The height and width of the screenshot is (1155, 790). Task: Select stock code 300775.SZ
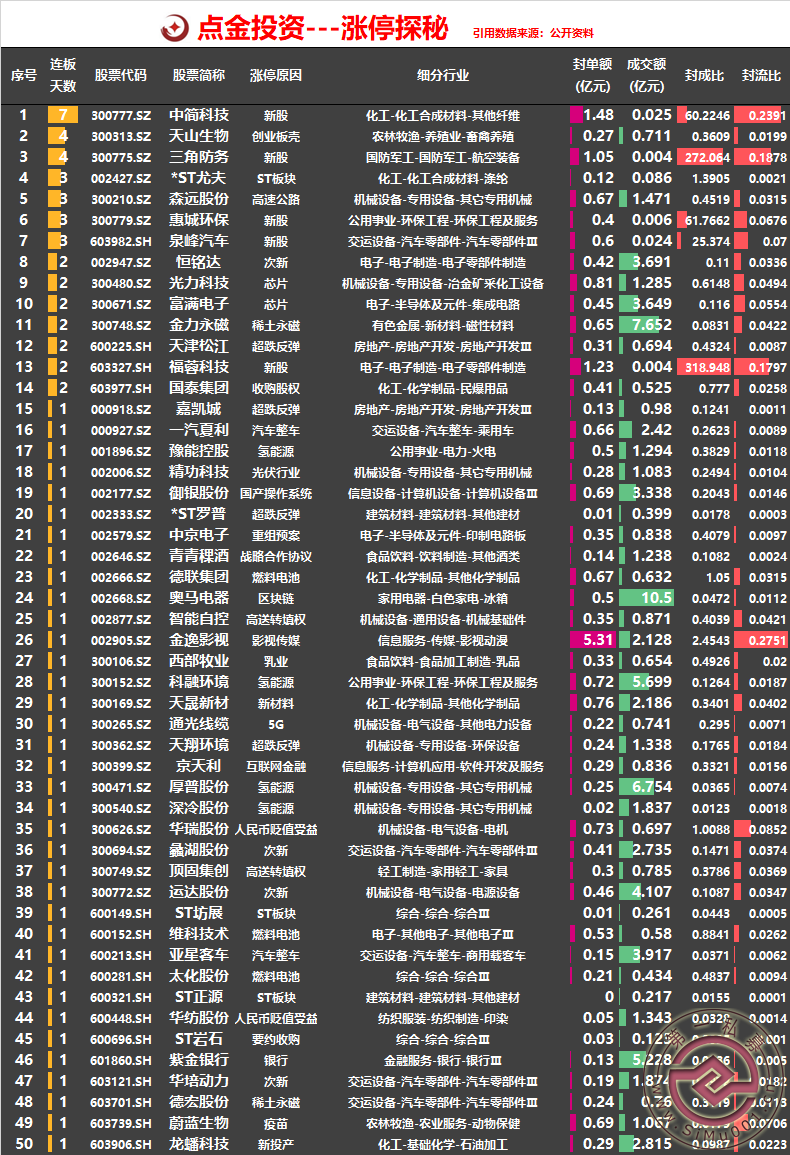(121, 158)
